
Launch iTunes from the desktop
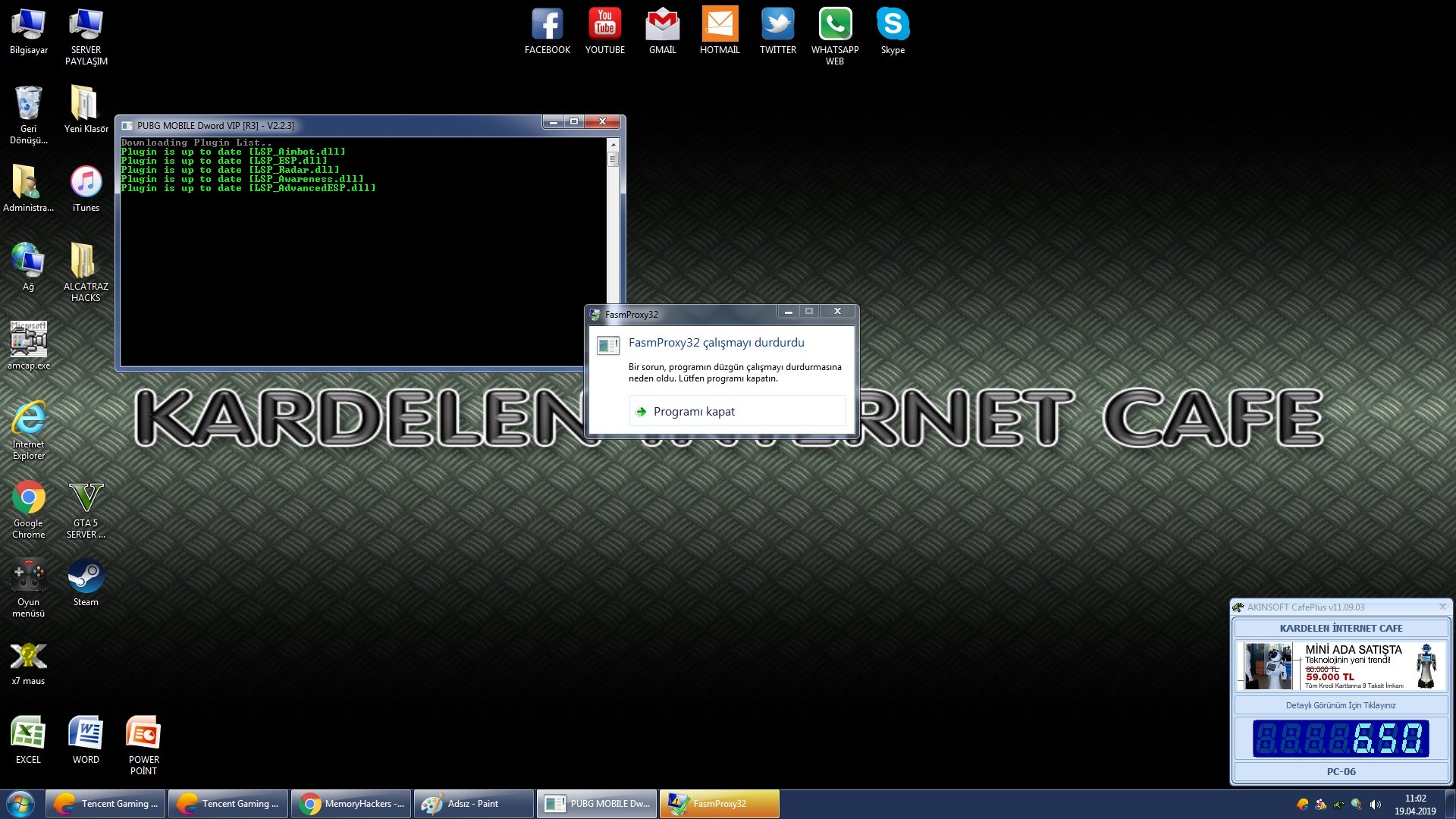coord(86,189)
